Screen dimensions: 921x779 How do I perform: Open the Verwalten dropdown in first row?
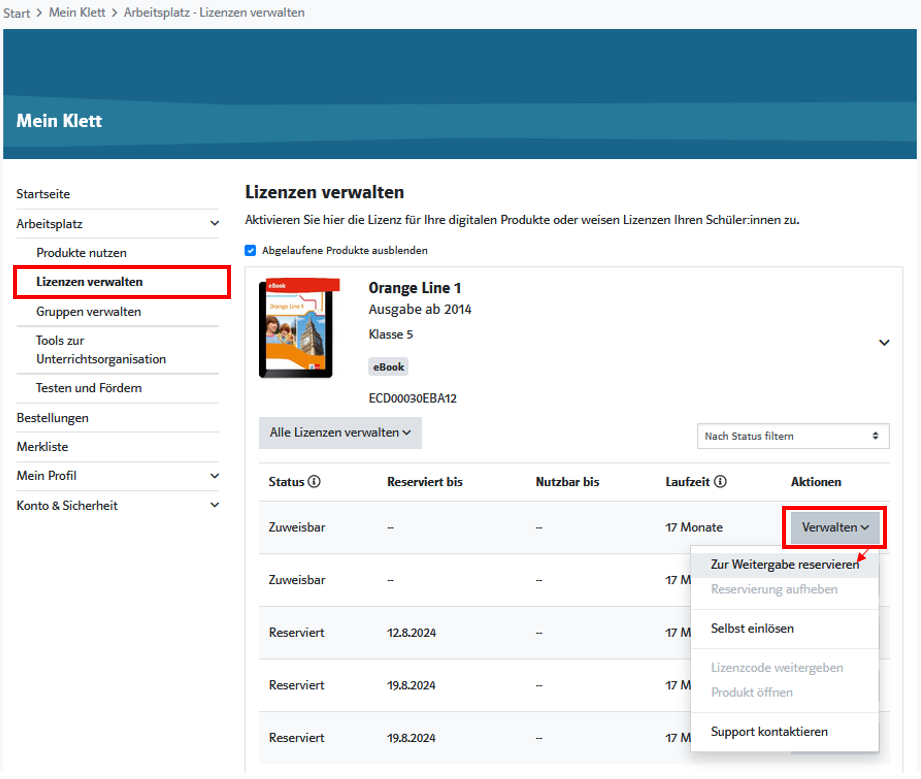(x=835, y=528)
